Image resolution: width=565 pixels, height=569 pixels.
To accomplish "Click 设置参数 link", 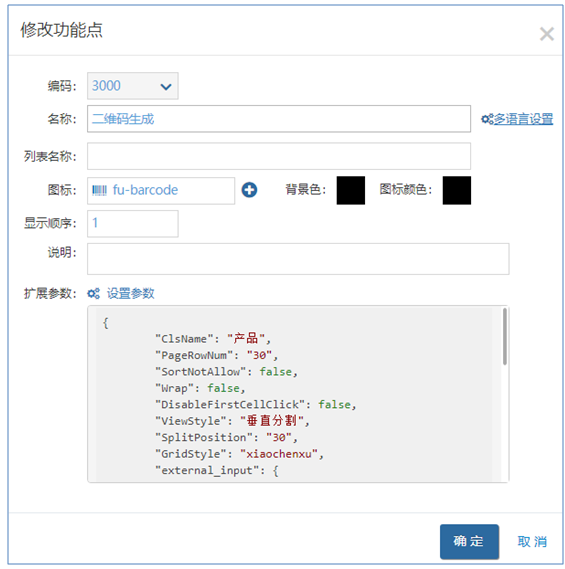I will click(131, 293).
